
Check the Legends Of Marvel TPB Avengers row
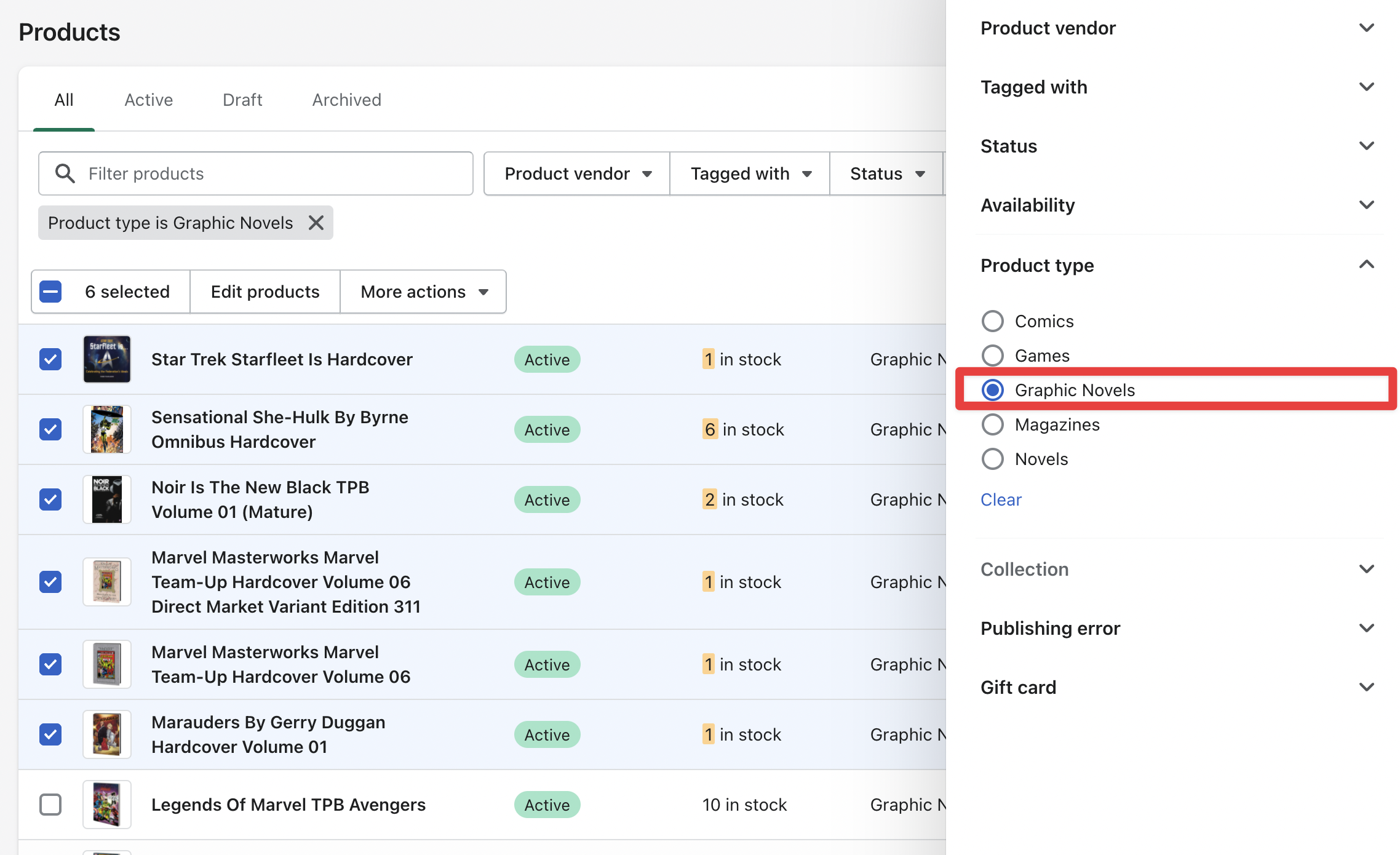click(50, 805)
